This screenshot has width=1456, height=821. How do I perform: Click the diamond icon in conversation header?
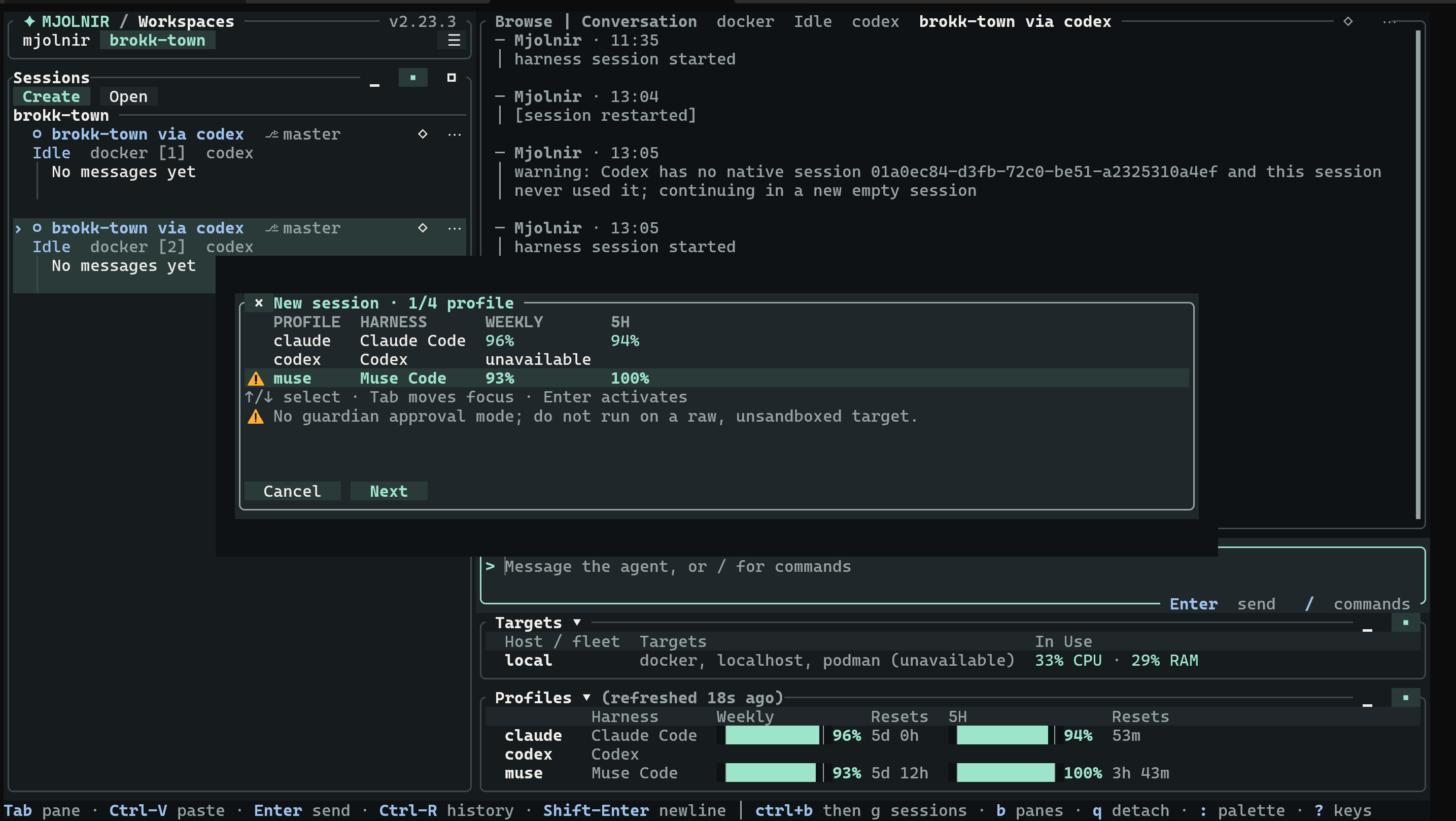(1348, 21)
